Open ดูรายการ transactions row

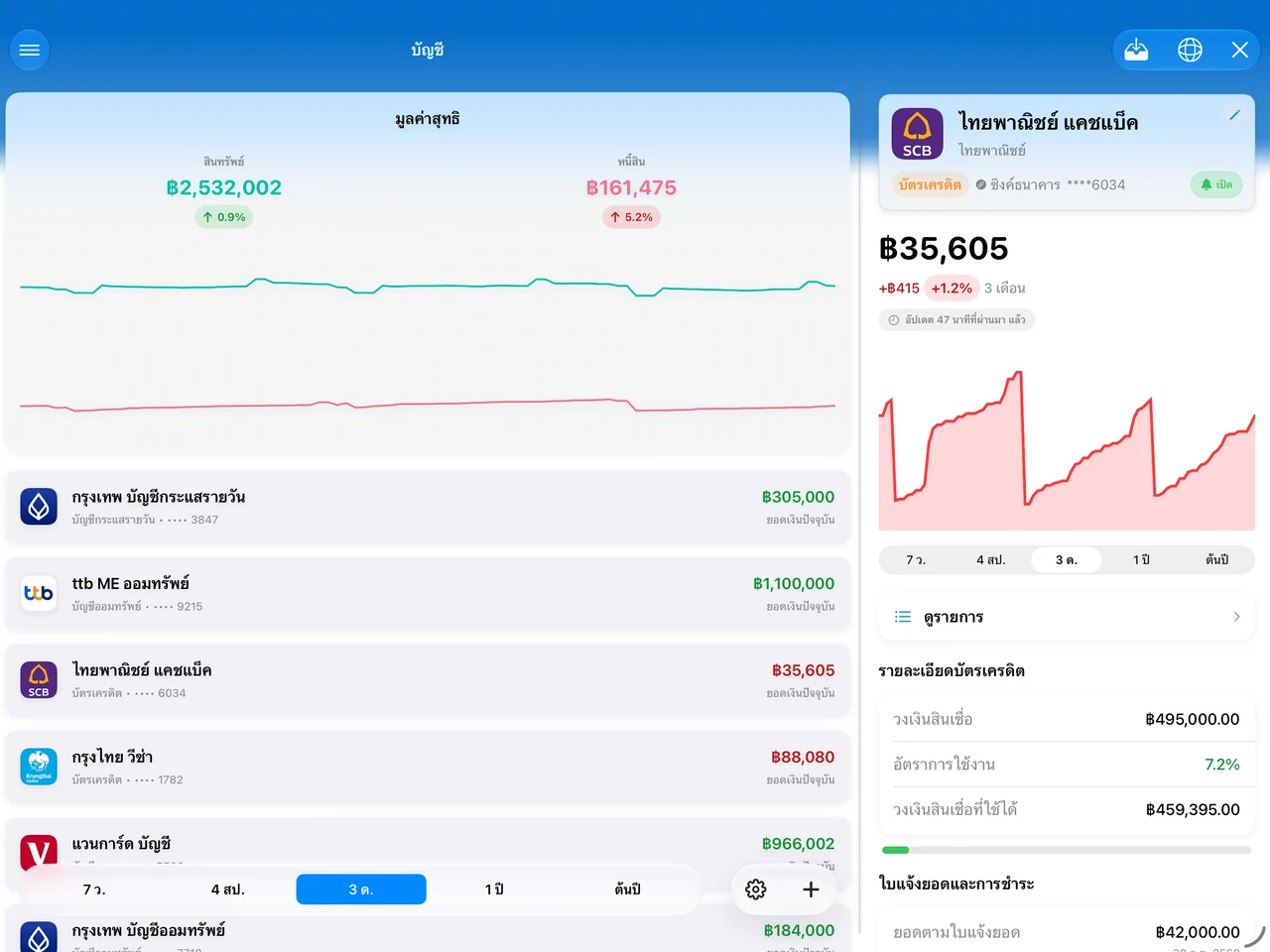point(1067,617)
